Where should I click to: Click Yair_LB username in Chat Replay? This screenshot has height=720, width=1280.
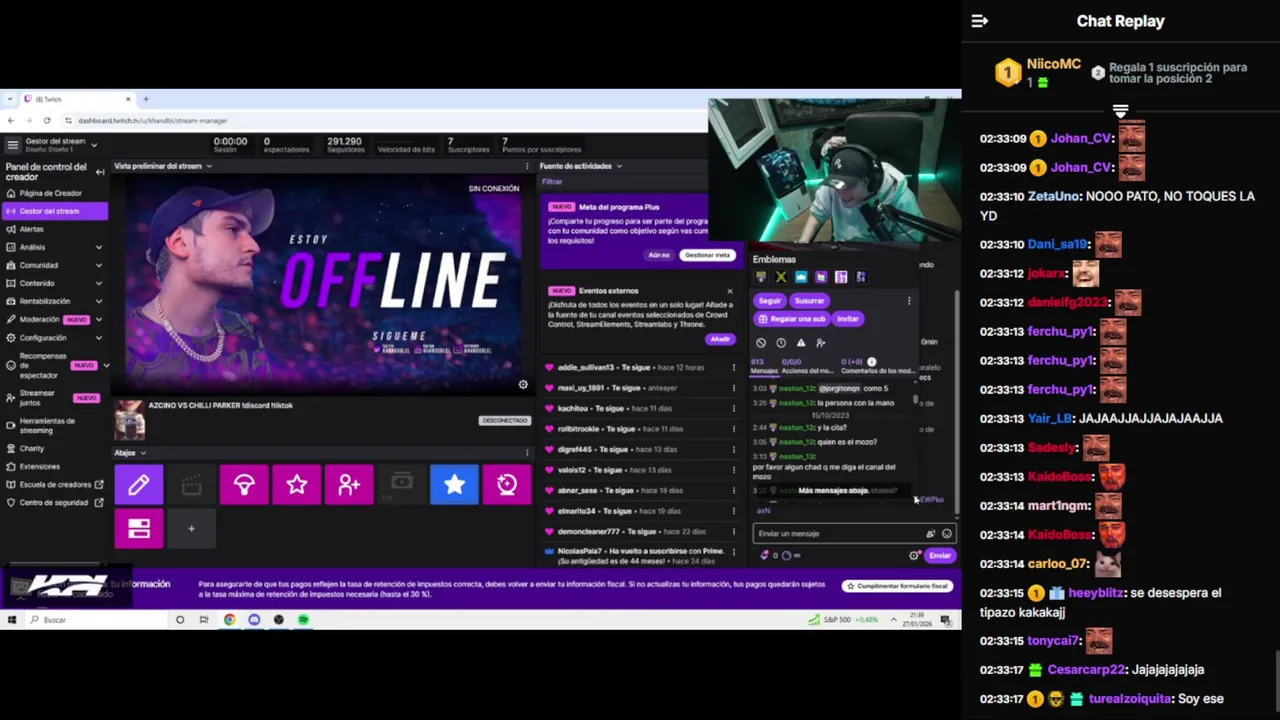1051,419
